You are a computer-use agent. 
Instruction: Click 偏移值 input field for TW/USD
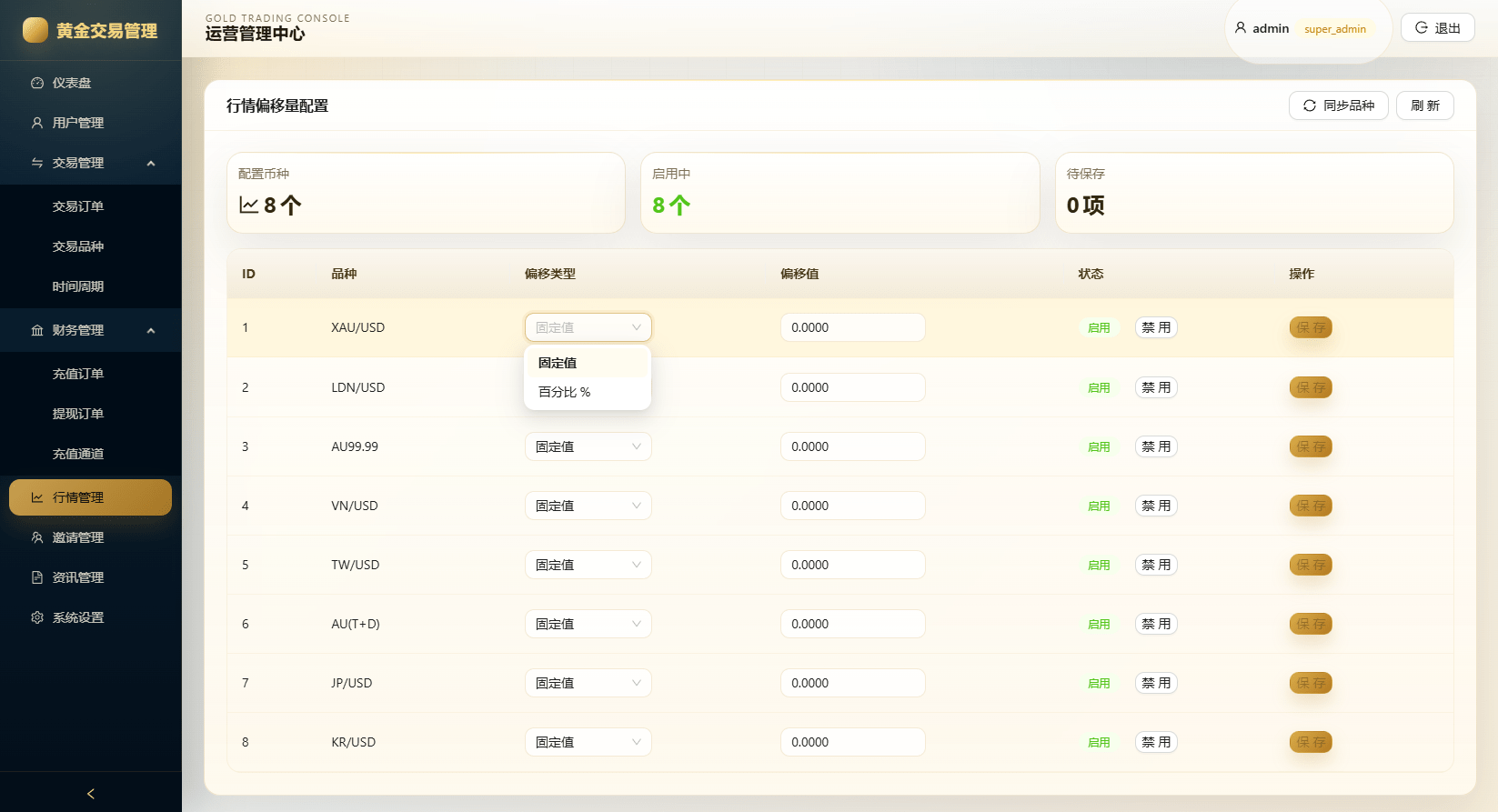[853, 565]
